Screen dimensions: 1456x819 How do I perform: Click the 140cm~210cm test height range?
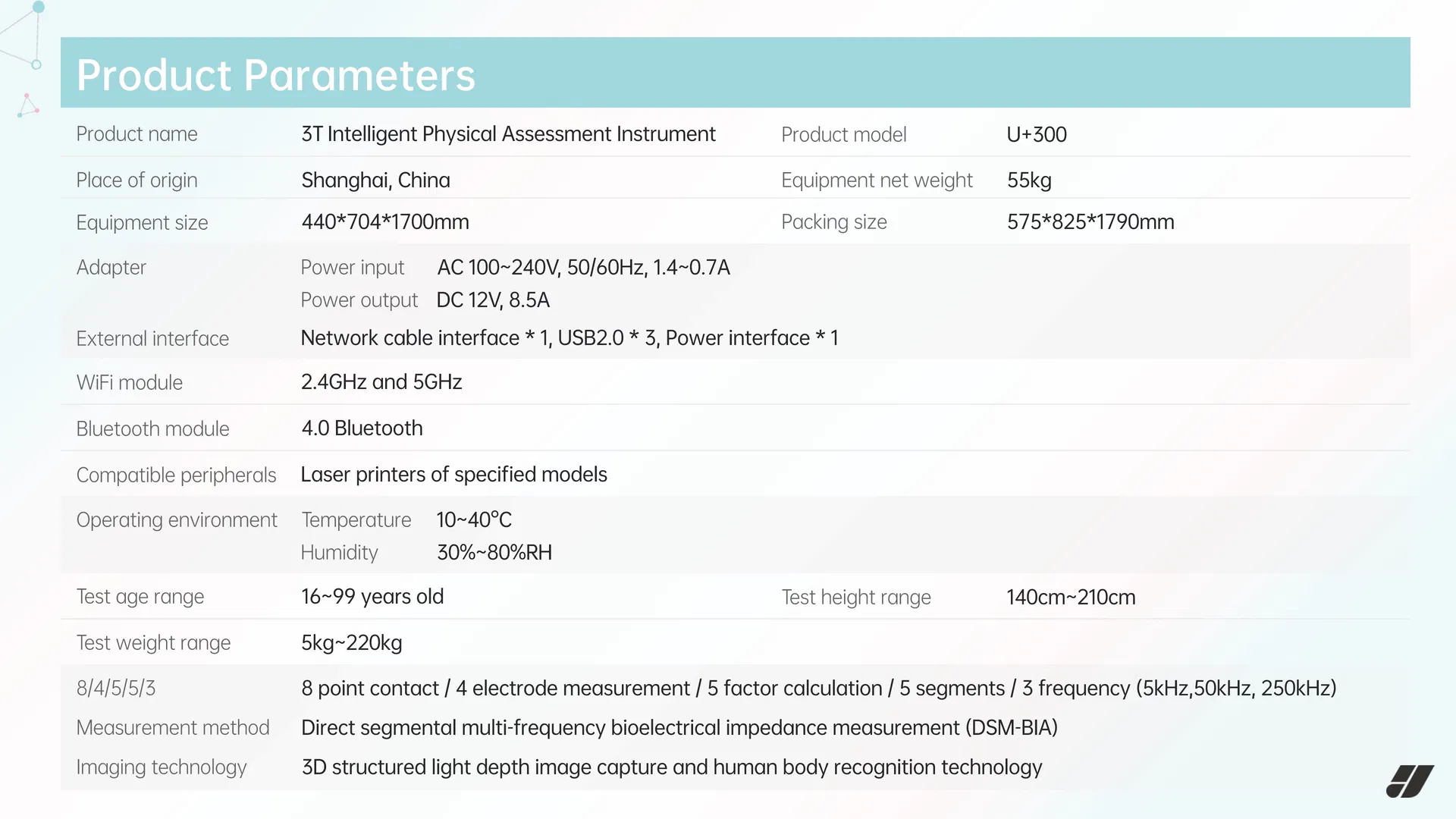tap(1071, 598)
